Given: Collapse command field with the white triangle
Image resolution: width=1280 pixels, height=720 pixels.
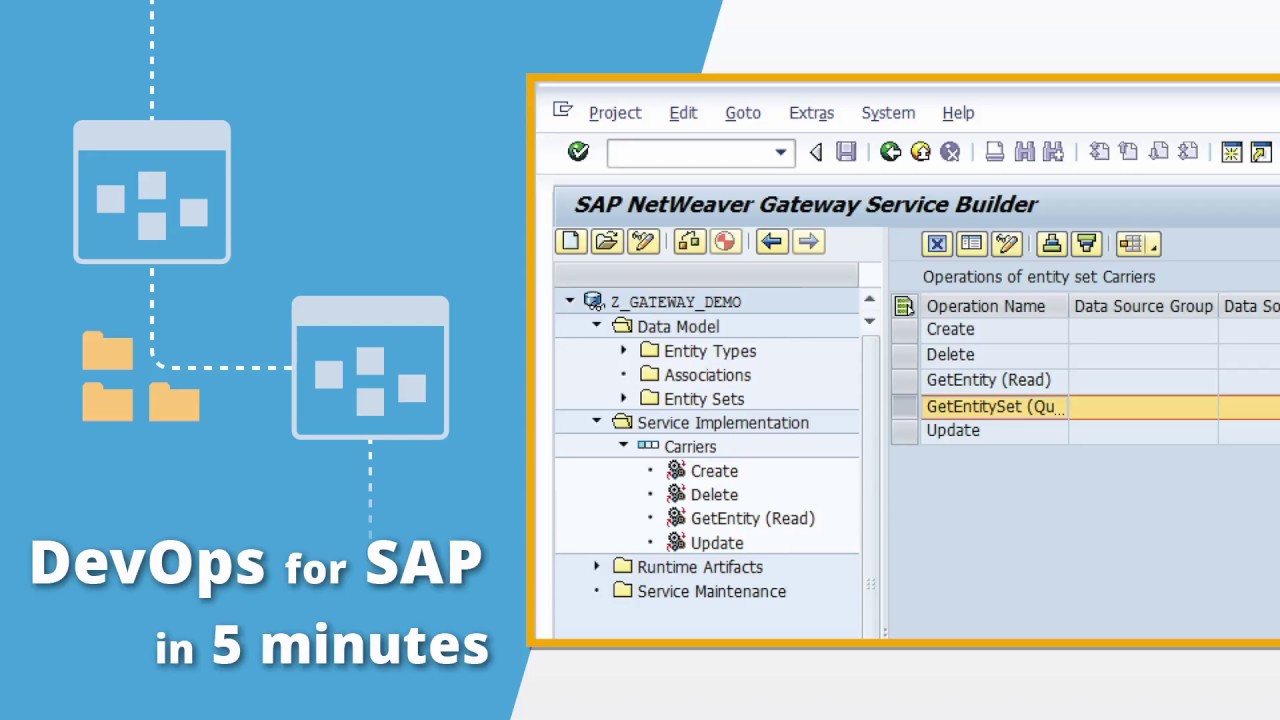Looking at the screenshot, I should tap(815, 152).
